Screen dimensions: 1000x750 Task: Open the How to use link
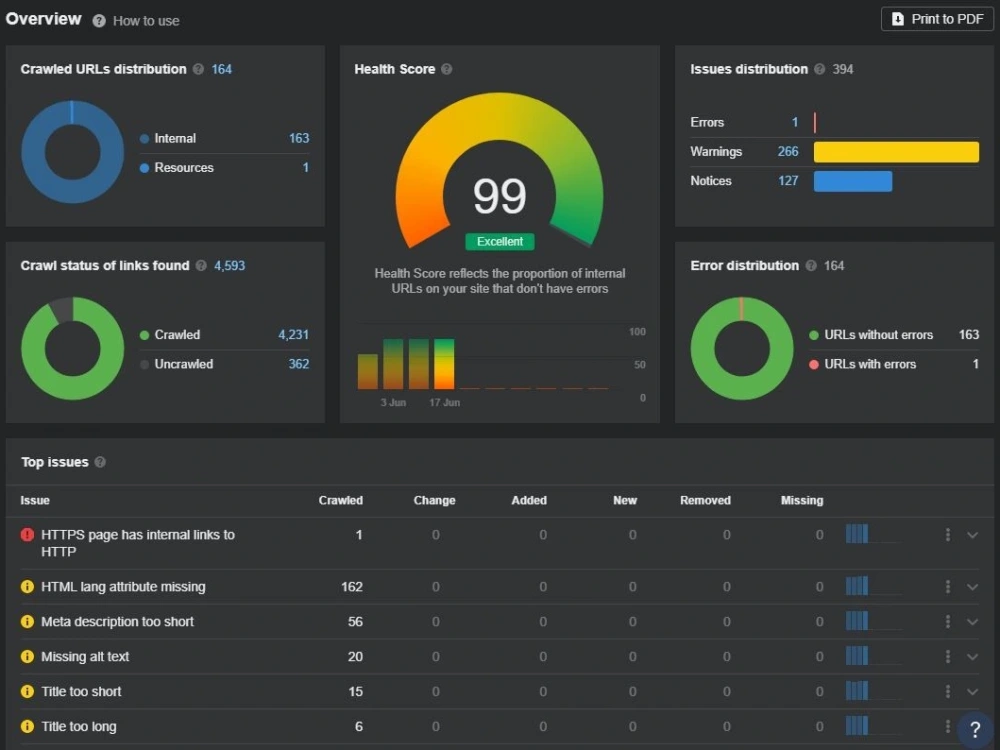pyautogui.click(x=146, y=21)
